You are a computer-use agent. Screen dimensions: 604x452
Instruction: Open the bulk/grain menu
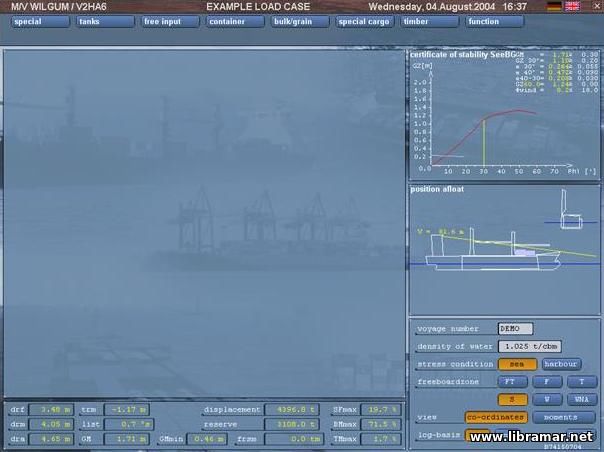coord(298,21)
